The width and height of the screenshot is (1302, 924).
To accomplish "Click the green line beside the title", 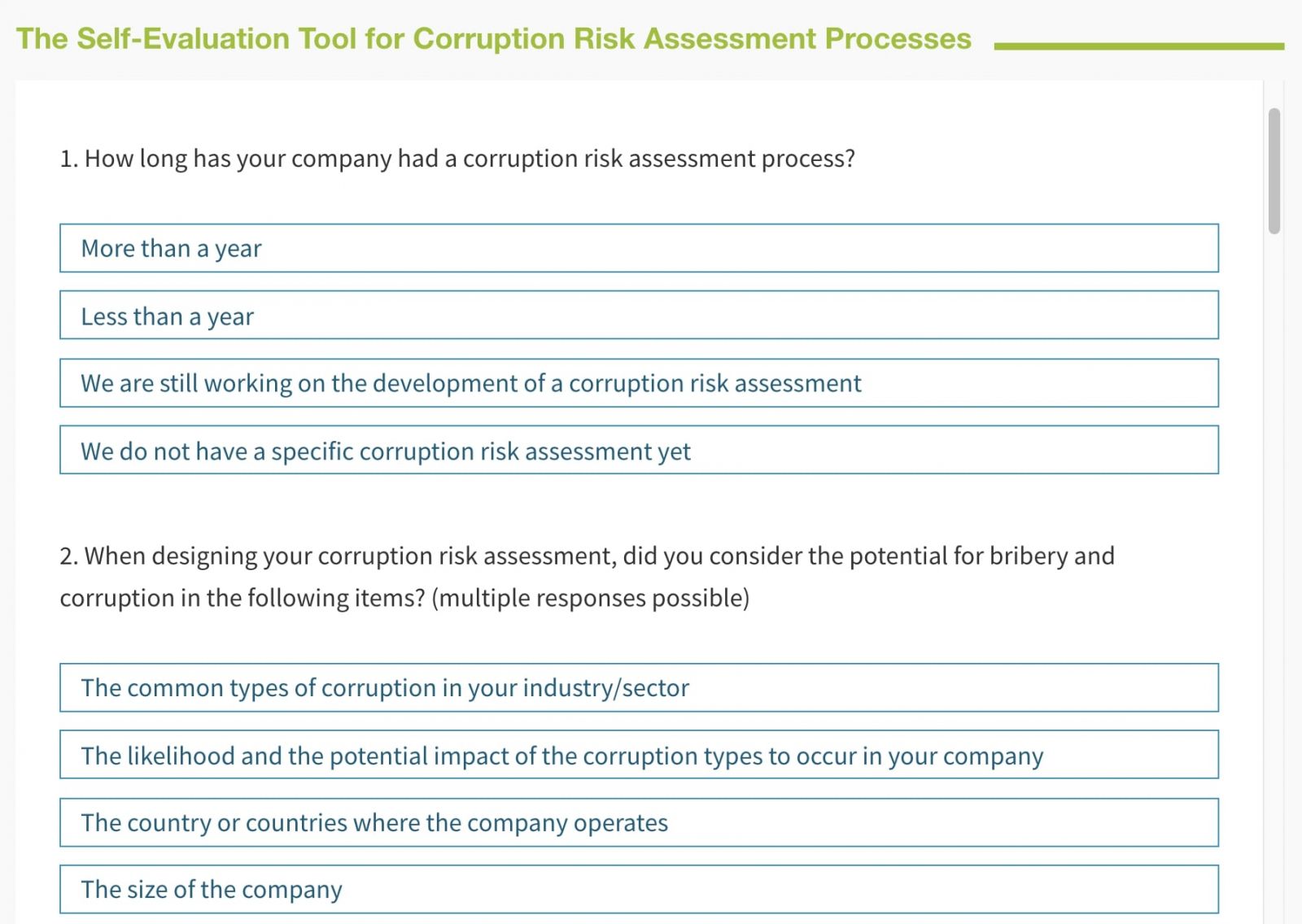I will [x=1139, y=46].
